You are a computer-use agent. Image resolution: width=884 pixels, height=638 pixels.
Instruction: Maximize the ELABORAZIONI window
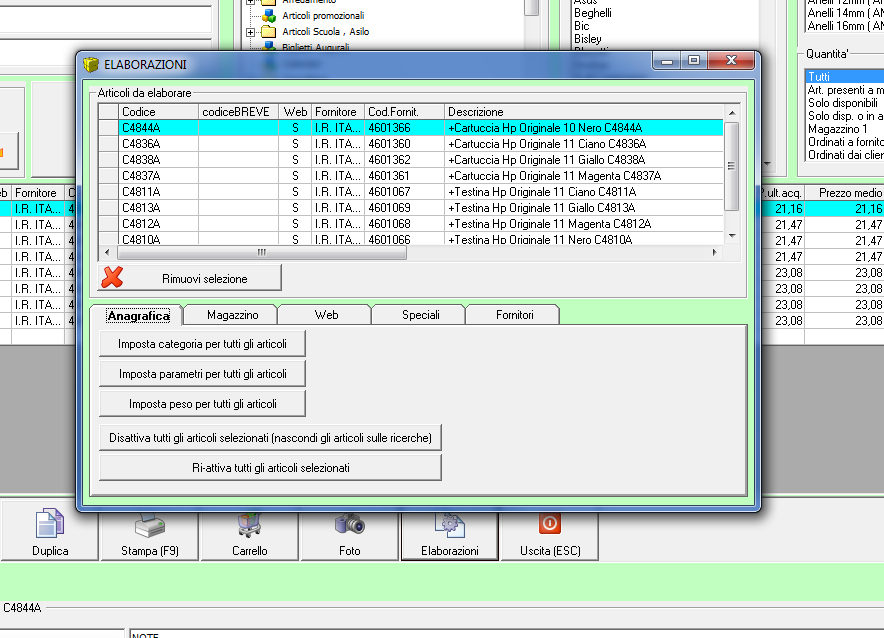(x=694, y=60)
